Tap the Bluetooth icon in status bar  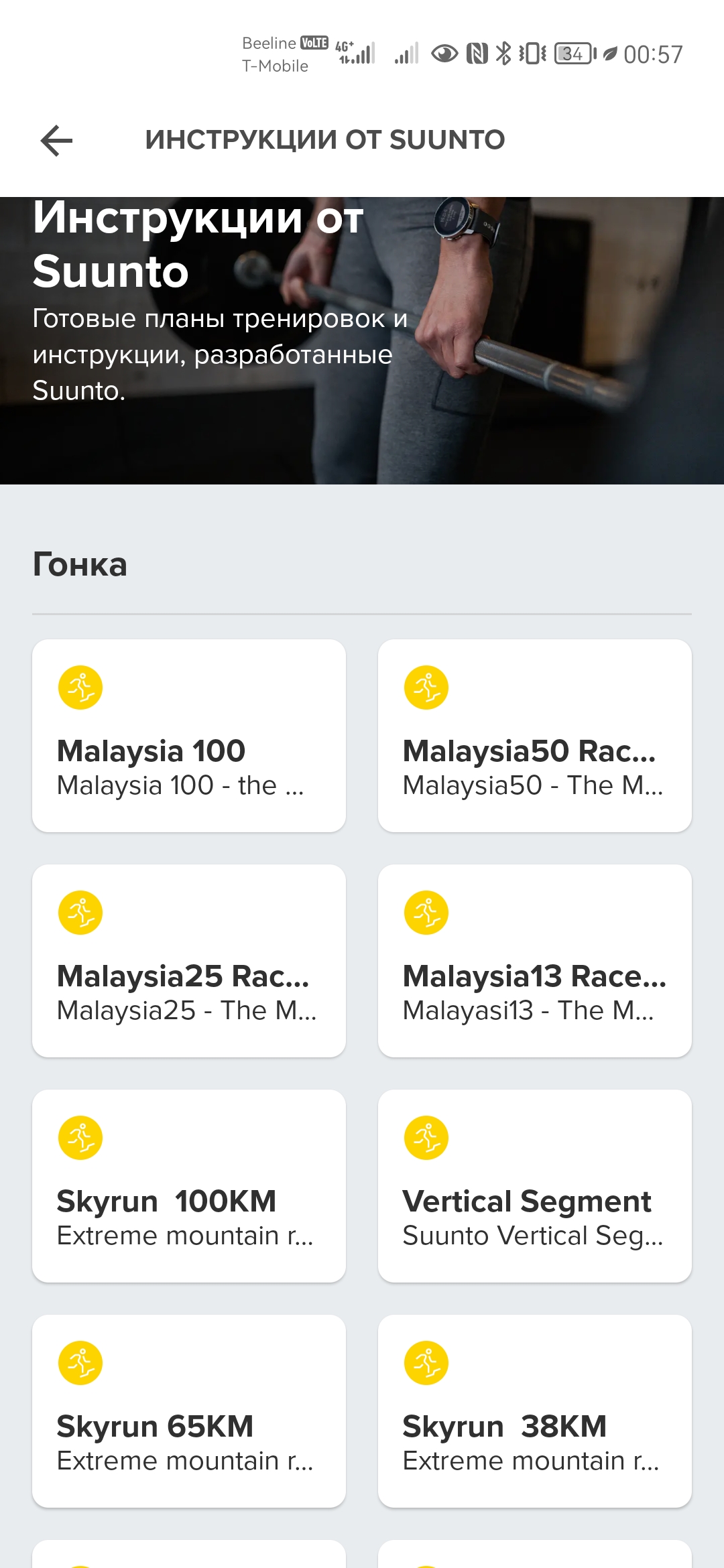point(503,54)
